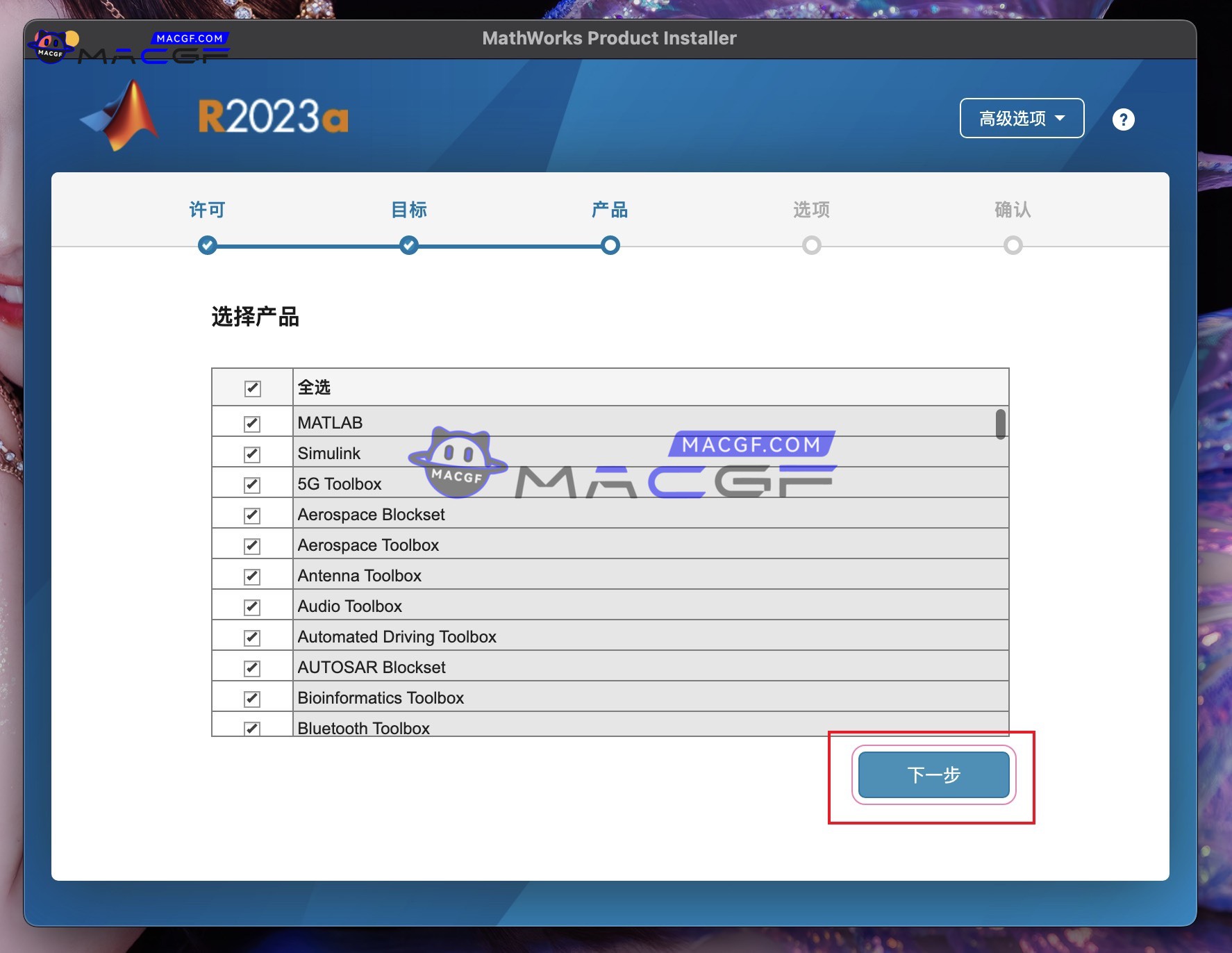Uncheck the 全选 select-all checkbox
This screenshot has width=1232, height=953.
(x=252, y=388)
